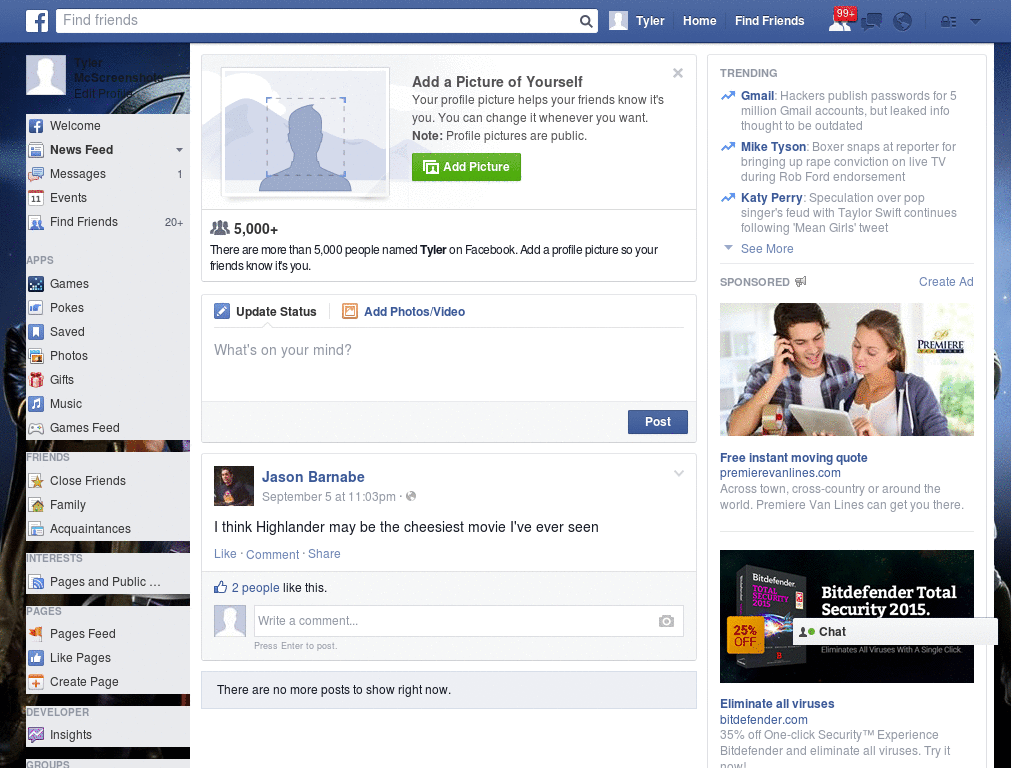The width and height of the screenshot is (1024, 768).
Task: Click Jason Barnabe's profile thumbnail
Action: 234,486
